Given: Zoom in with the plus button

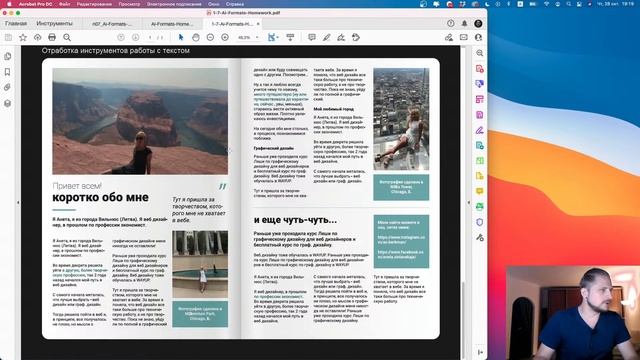Looking at the screenshot, I should pyautogui.click(x=225, y=38).
